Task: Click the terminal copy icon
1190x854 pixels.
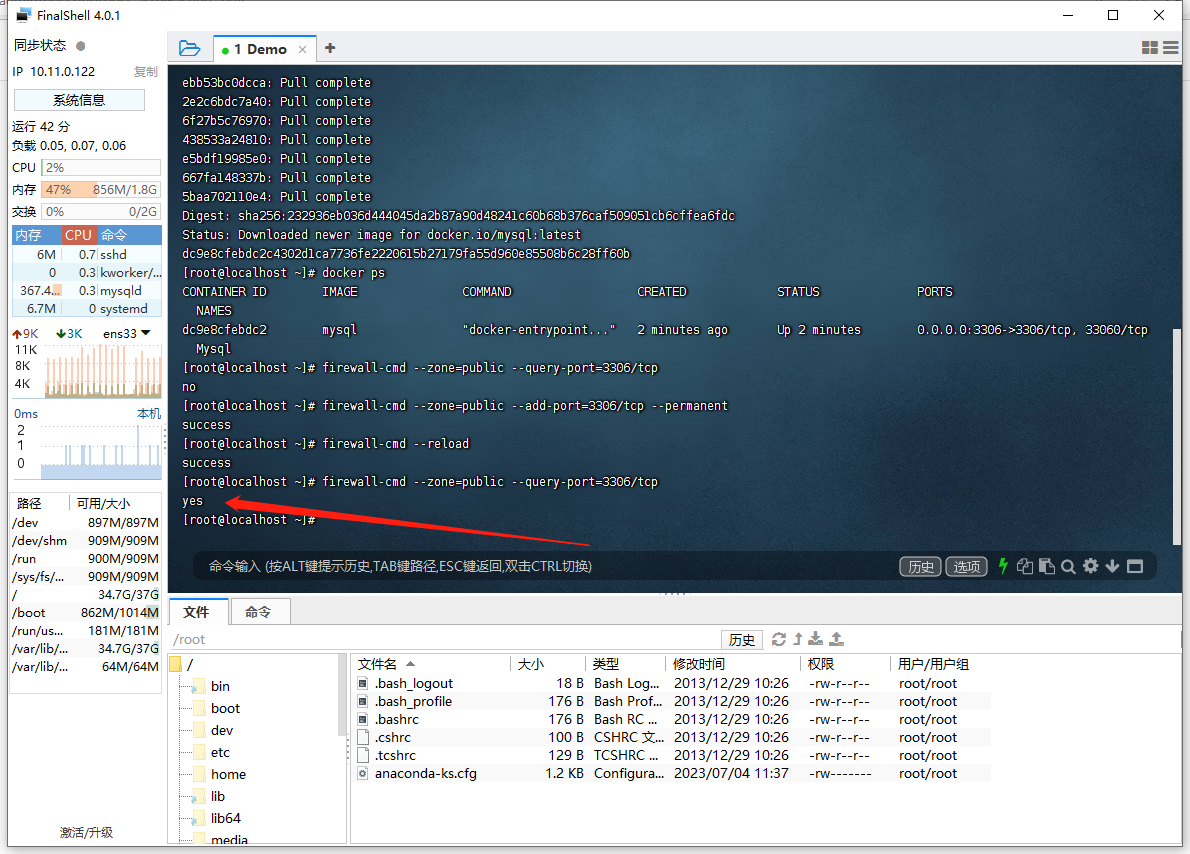Action: click(1025, 566)
